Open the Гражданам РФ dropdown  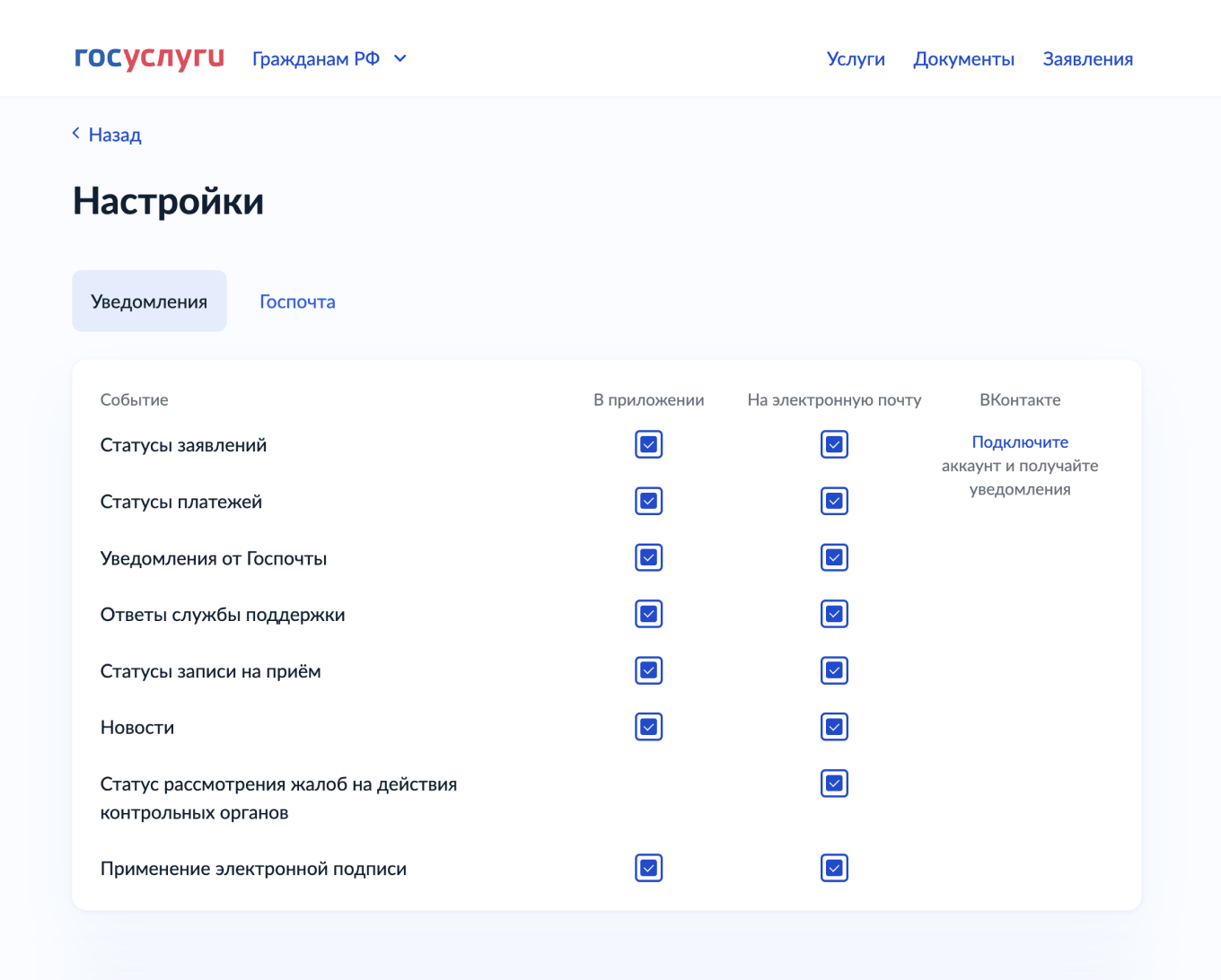(329, 58)
